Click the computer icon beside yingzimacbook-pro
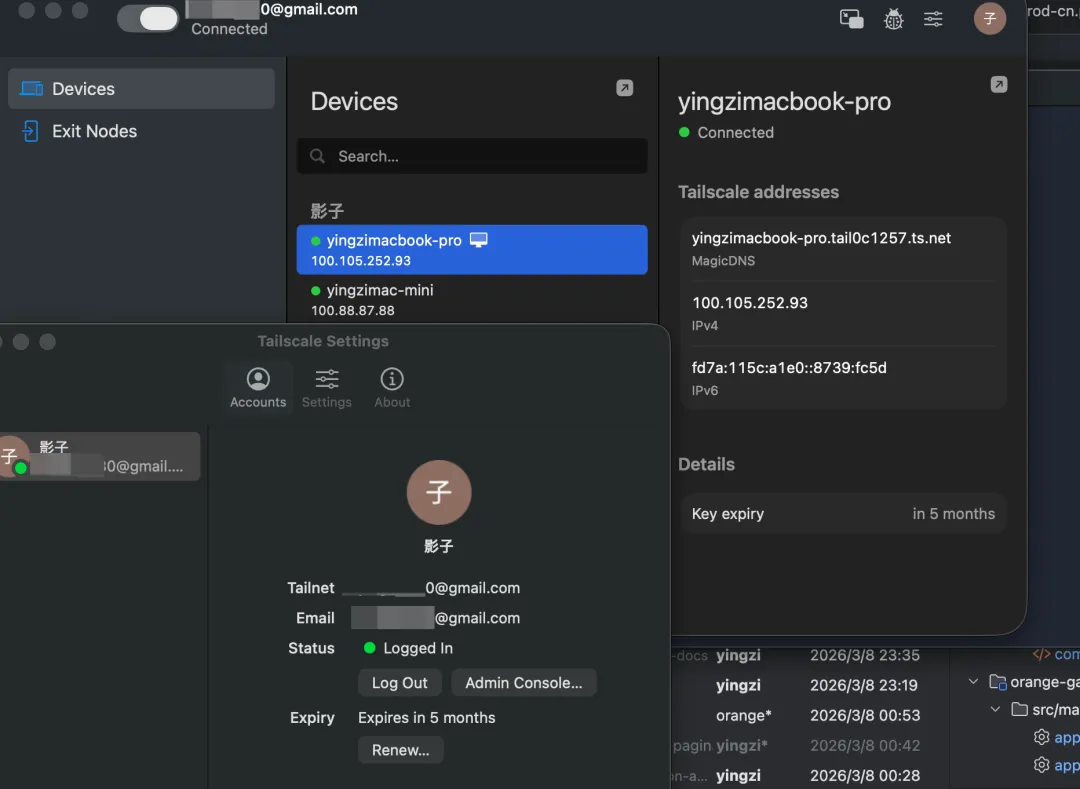1080x789 pixels. click(479, 240)
